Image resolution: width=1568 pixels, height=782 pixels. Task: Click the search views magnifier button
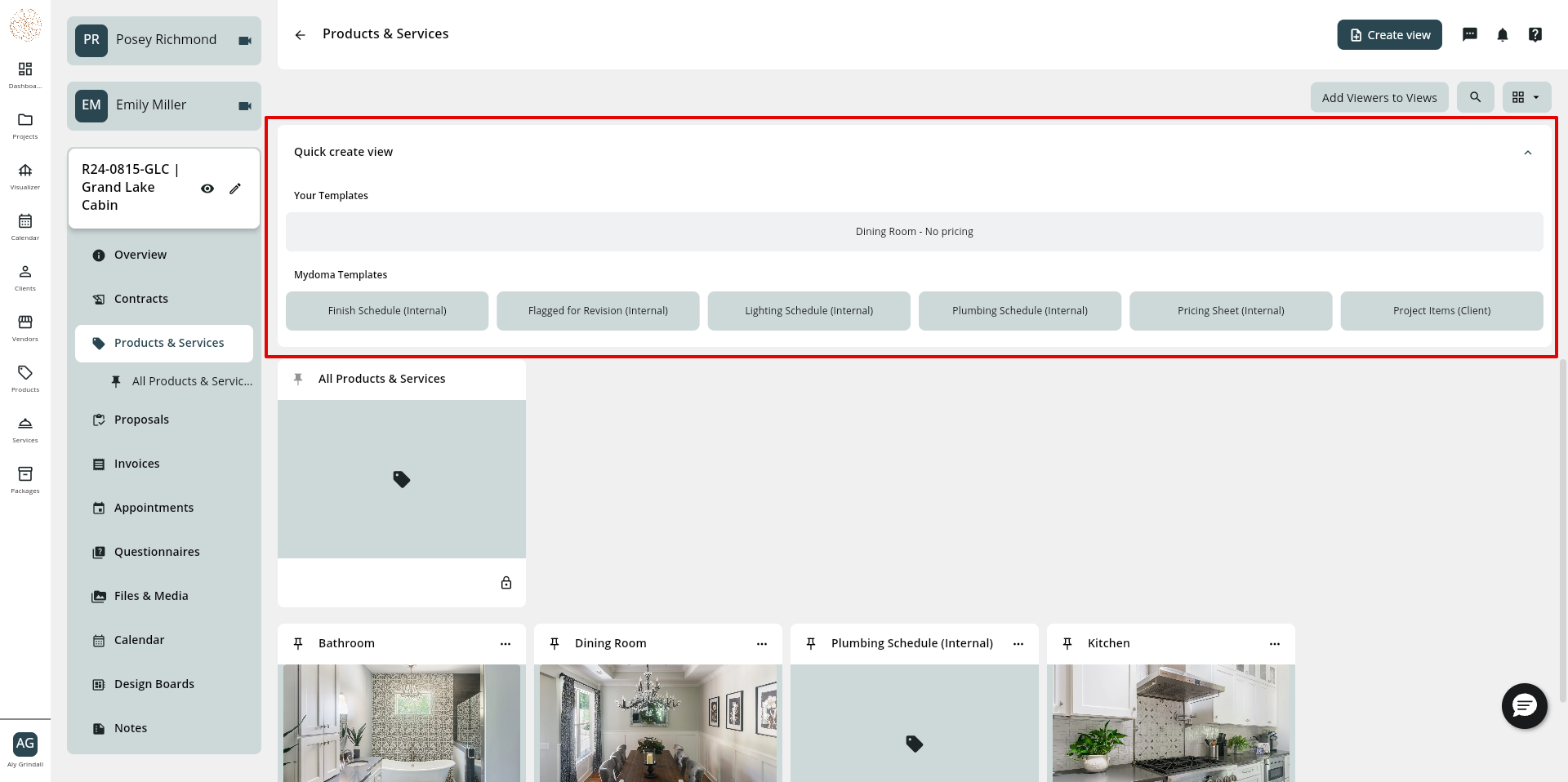click(x=1476, y=97)
